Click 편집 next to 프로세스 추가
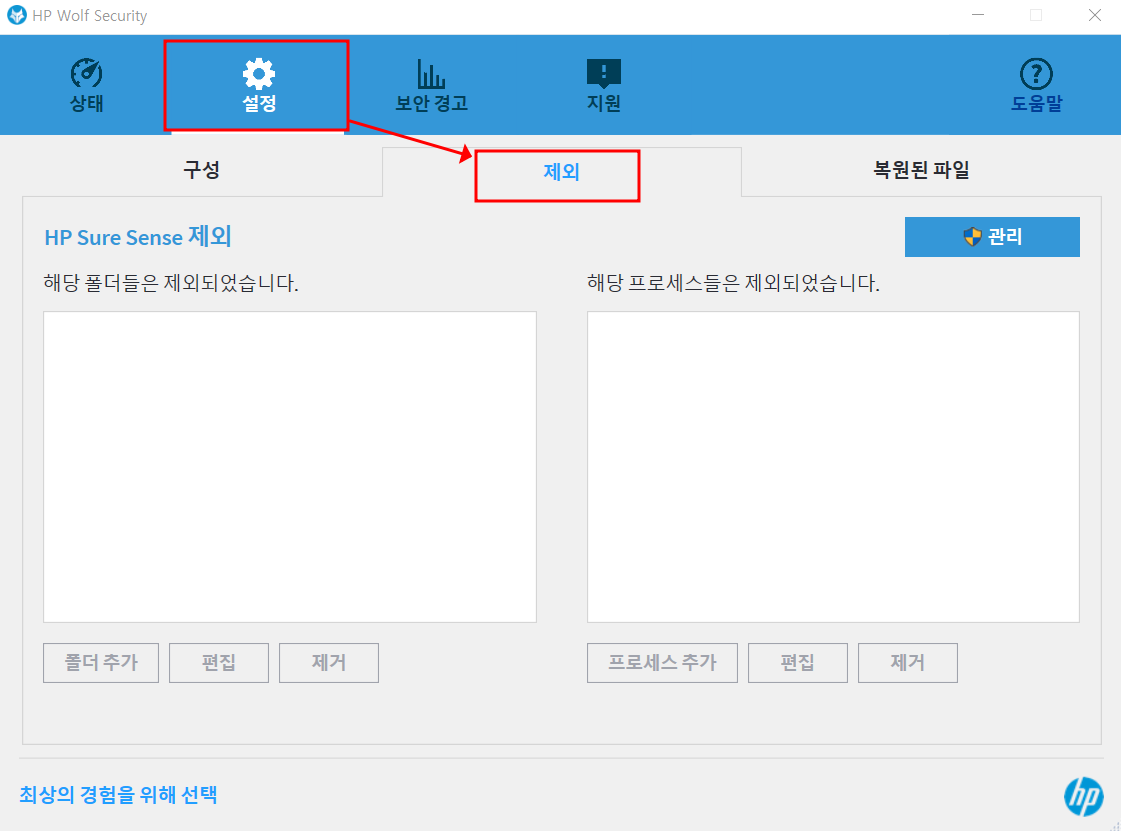The height and width of the screenshot is (831, 1121). click(x=798, y=662)
